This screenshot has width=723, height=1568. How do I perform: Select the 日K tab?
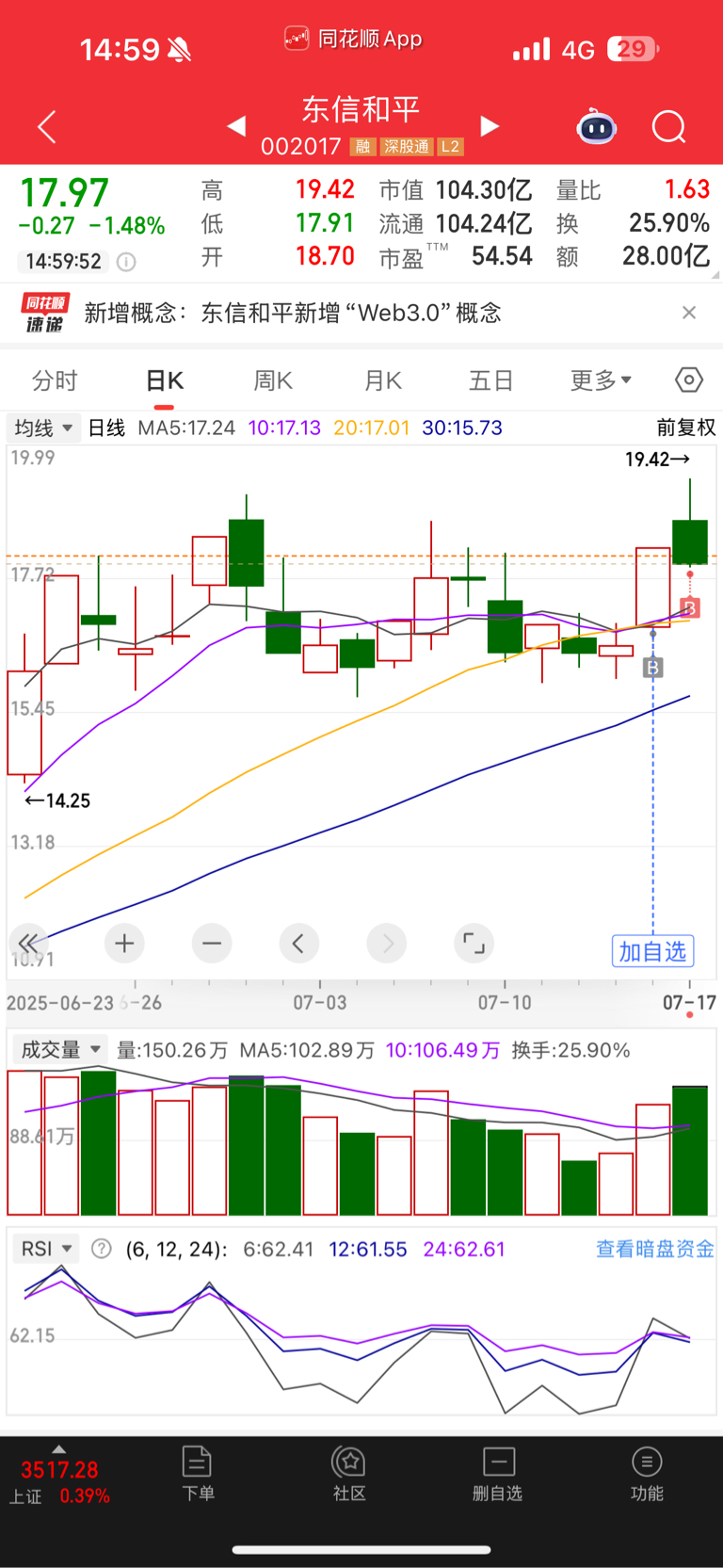click(164, 380)
